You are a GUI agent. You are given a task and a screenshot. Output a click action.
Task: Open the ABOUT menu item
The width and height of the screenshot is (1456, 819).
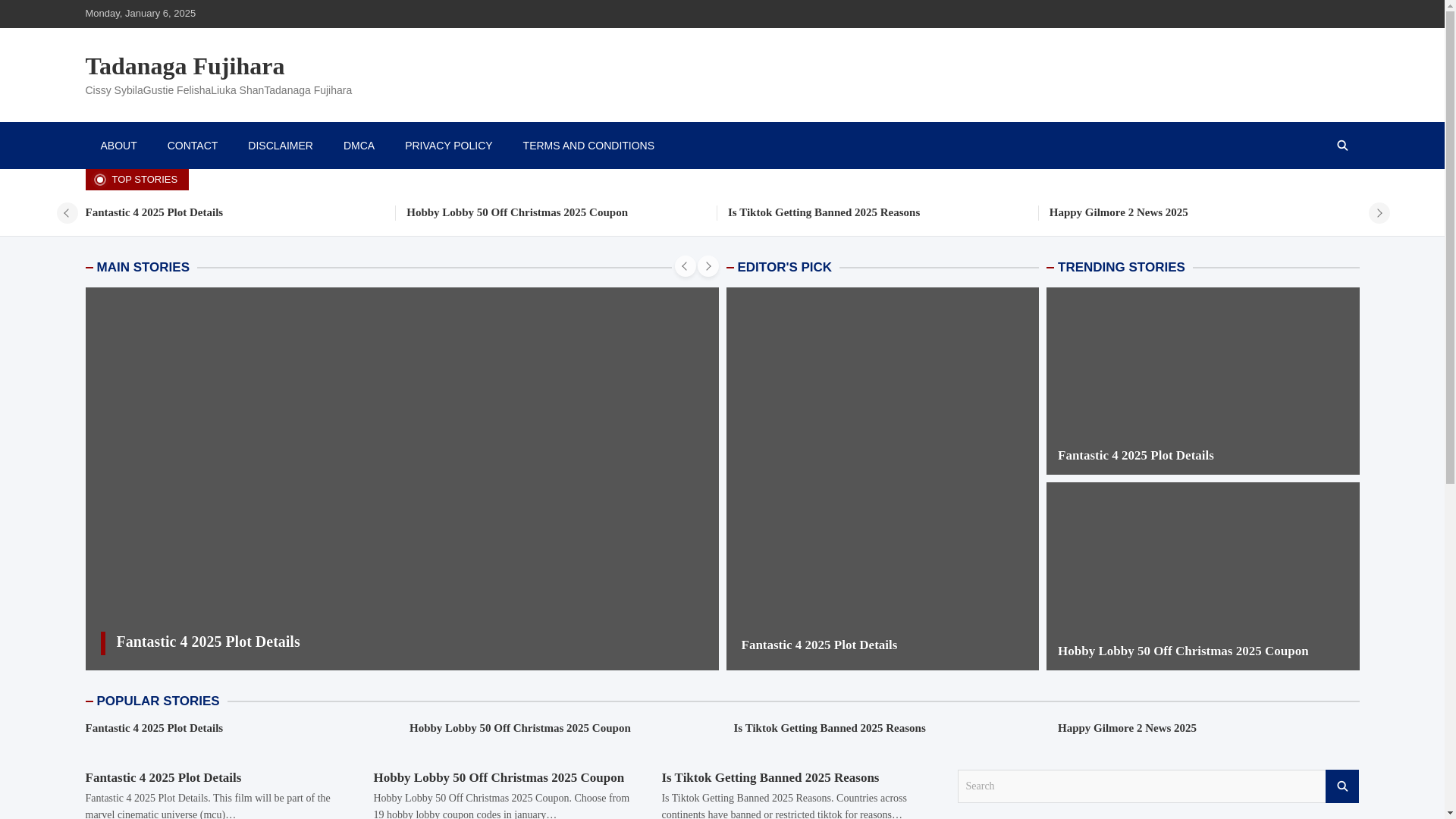118,146
